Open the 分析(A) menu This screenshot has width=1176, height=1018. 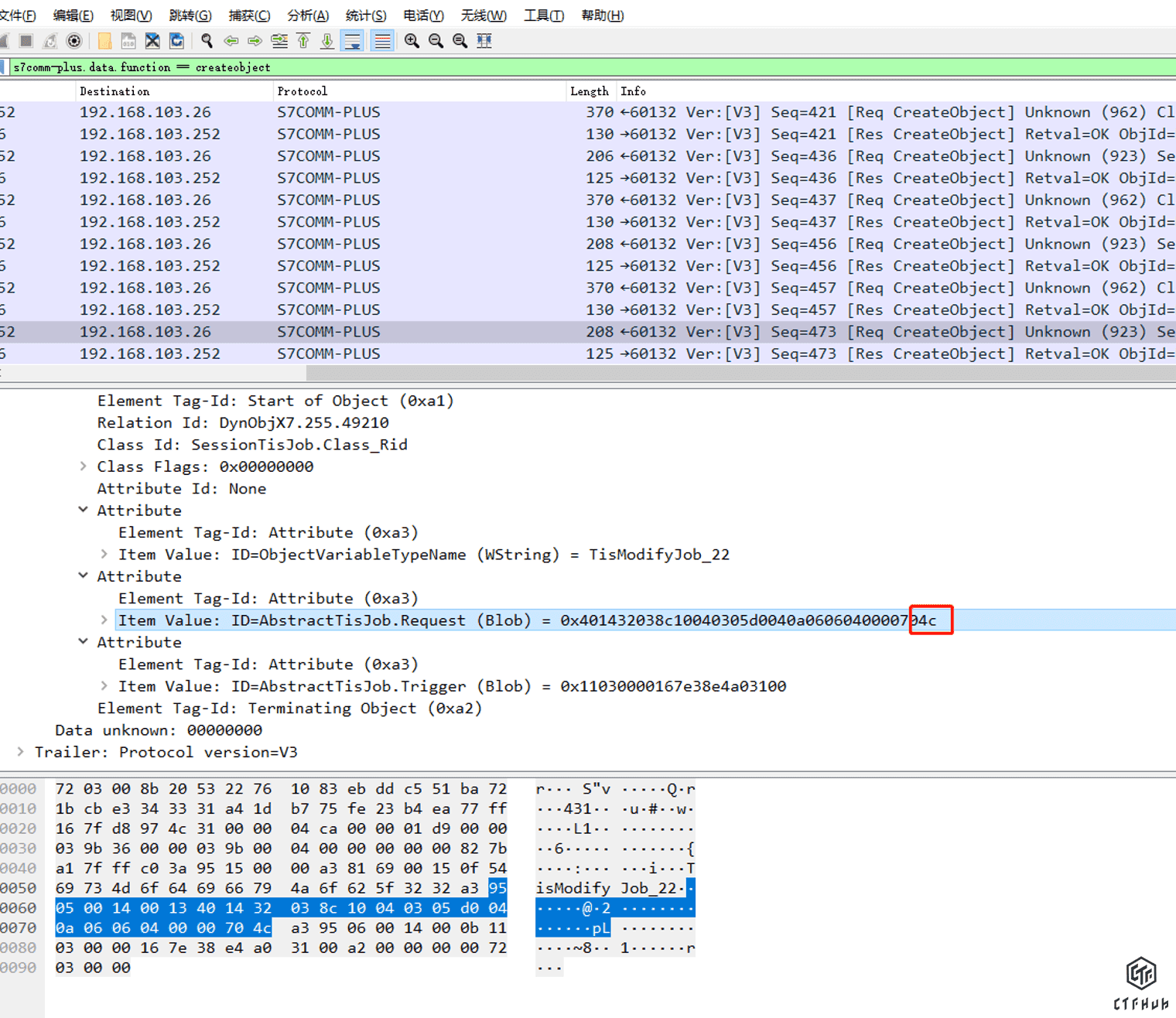(x=307, y=15)
